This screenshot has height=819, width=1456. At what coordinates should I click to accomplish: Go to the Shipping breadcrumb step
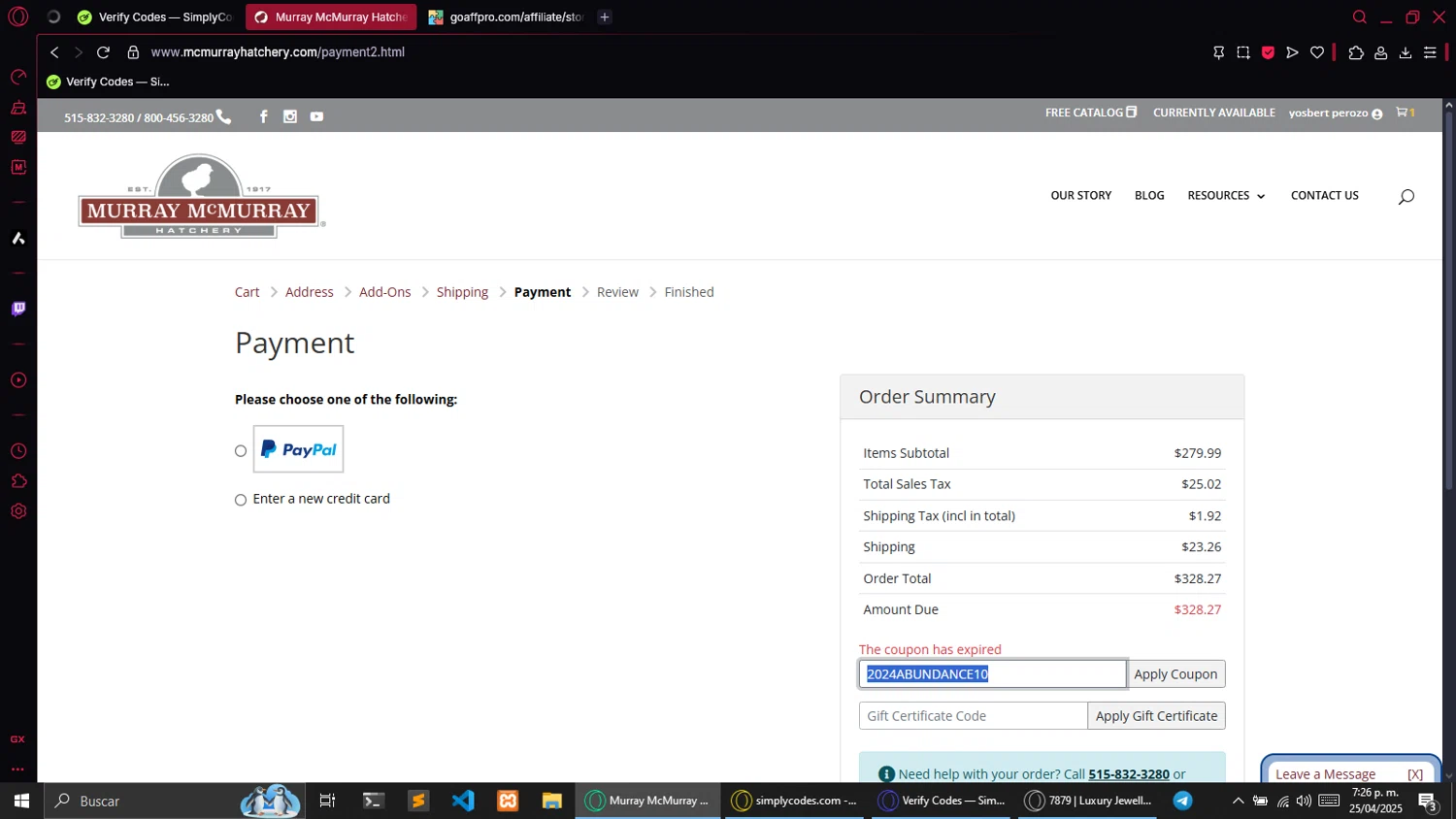[462, 292]
